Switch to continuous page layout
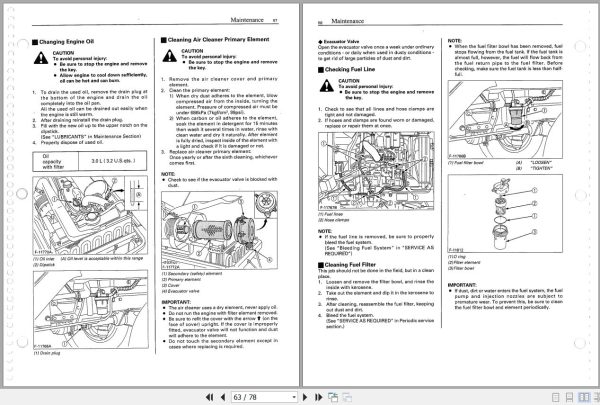Viewport: 600px width, 405px height. coord(569,397)
